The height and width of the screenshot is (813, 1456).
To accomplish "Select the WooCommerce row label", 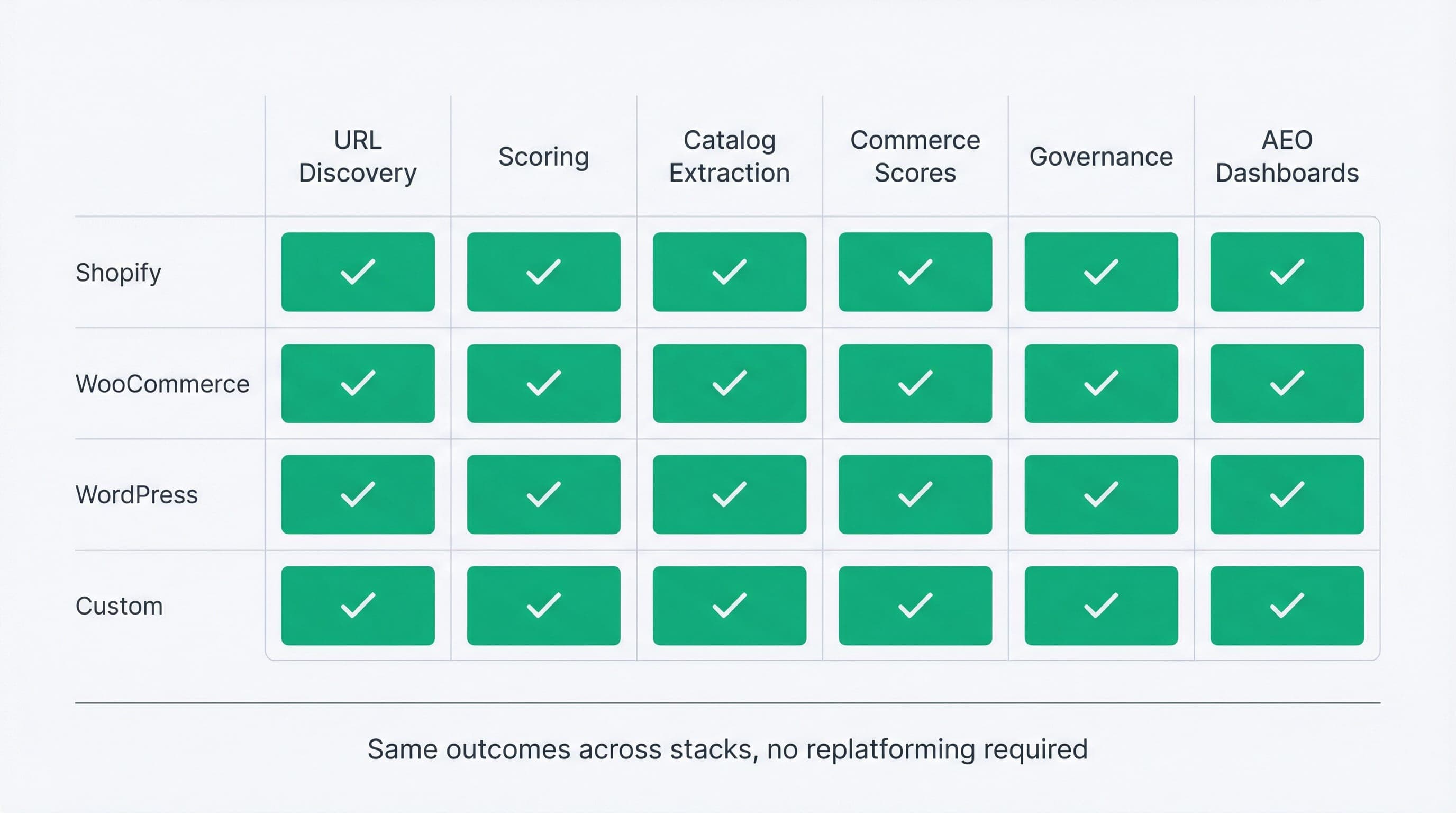I will coord(162,383).
